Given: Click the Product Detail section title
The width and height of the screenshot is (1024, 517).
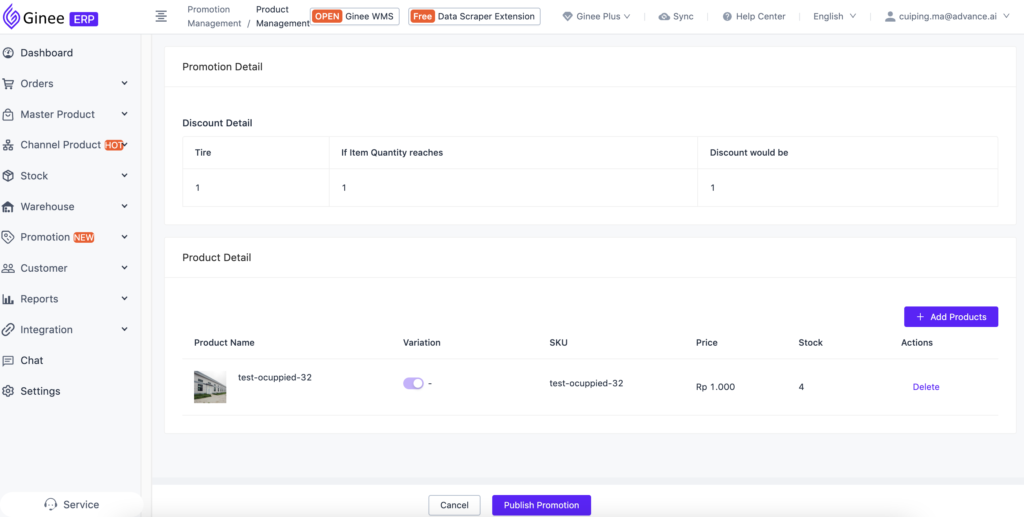Looking at the screenshot, I should (x=217, y=257).
